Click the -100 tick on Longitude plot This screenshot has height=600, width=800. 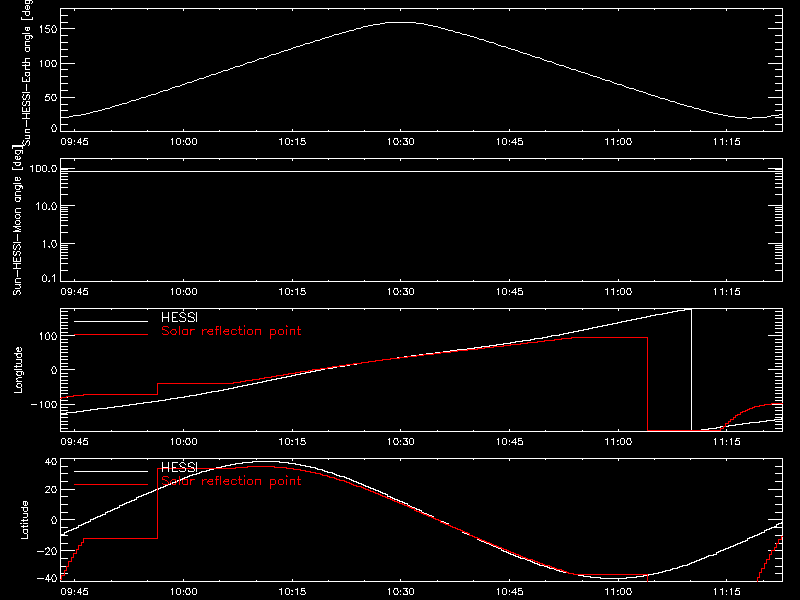[44, 404]
